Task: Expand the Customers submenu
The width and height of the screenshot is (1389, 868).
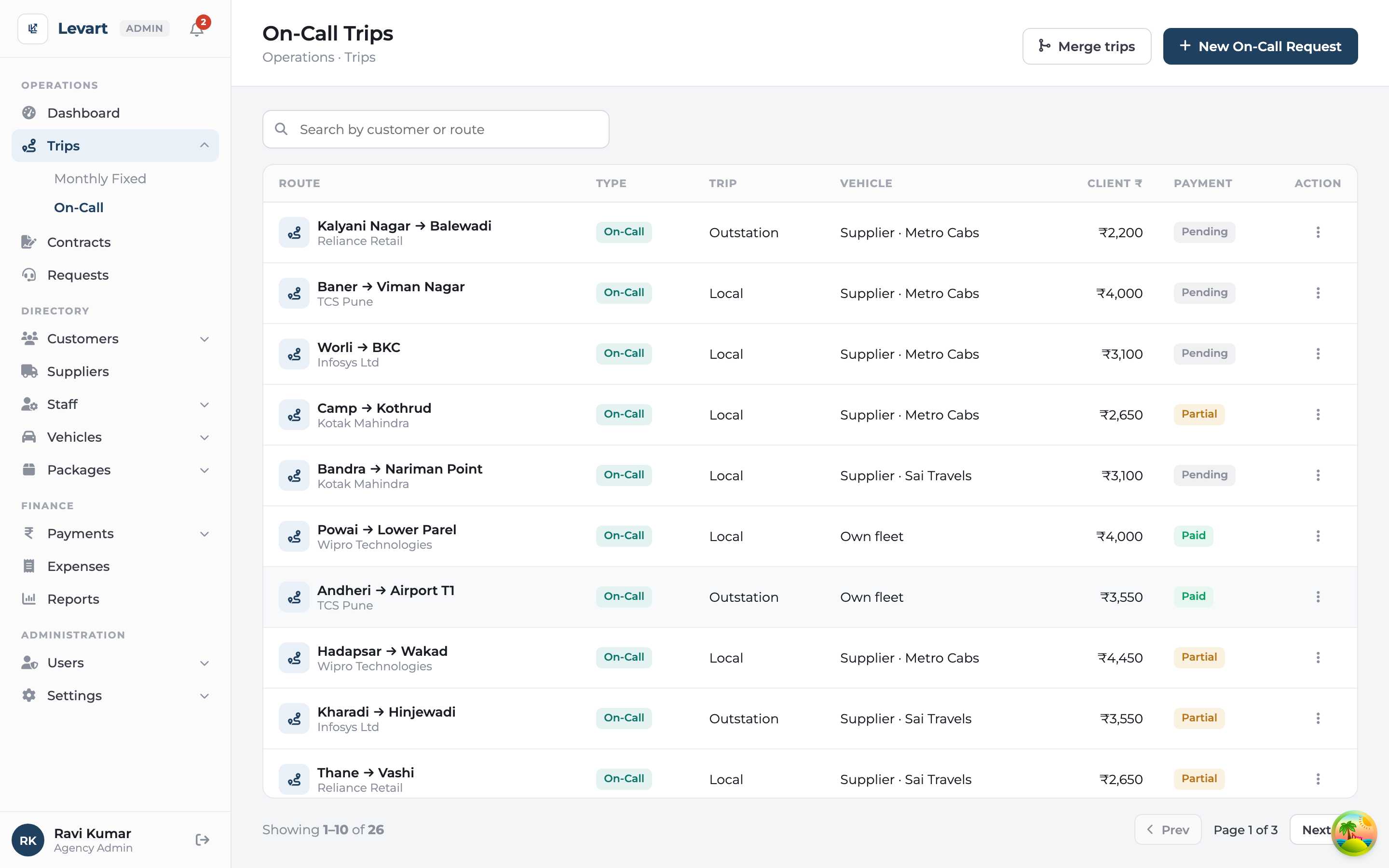Action: click(x=204, y=339)
